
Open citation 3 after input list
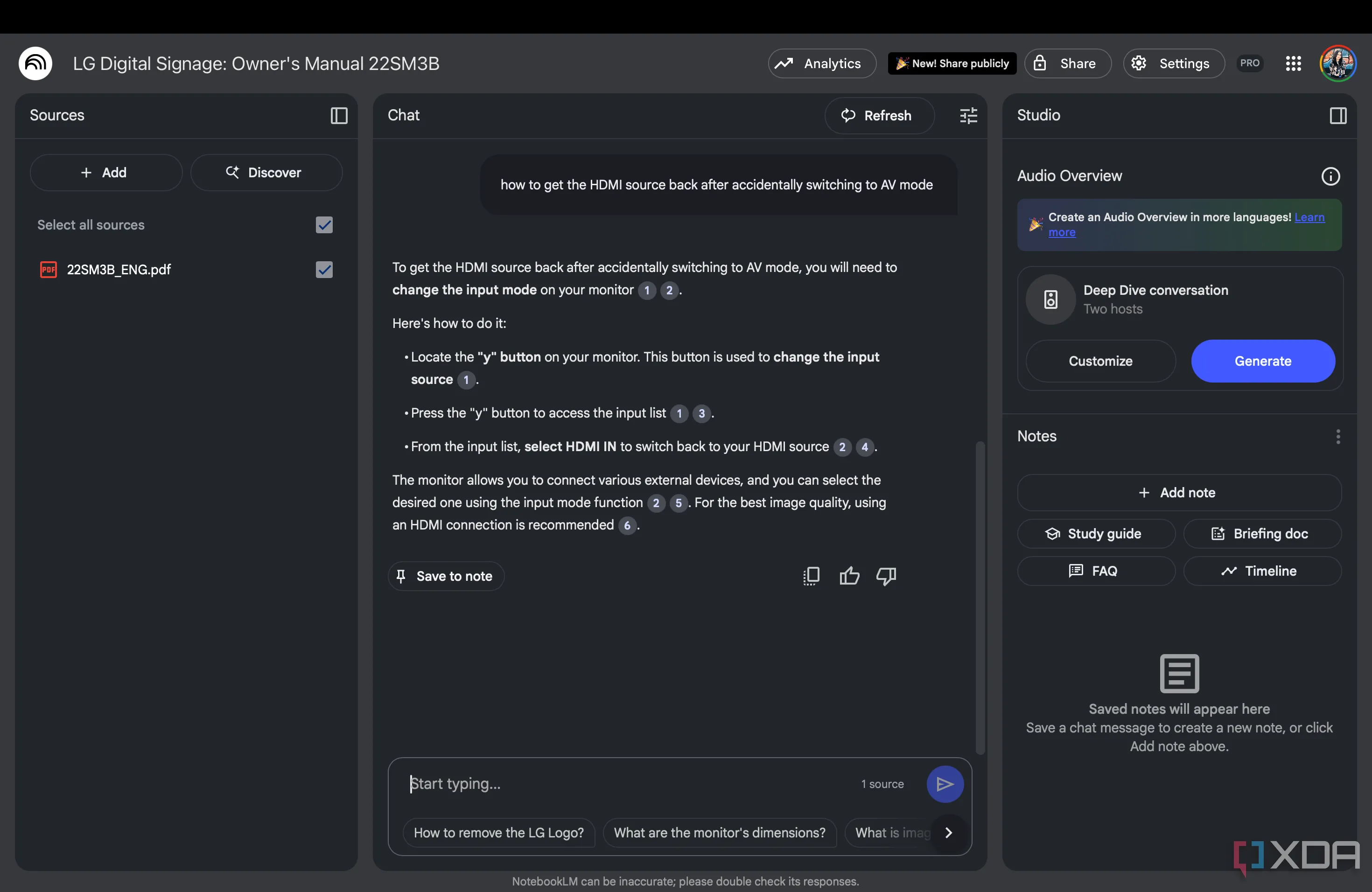click(701, 413)
